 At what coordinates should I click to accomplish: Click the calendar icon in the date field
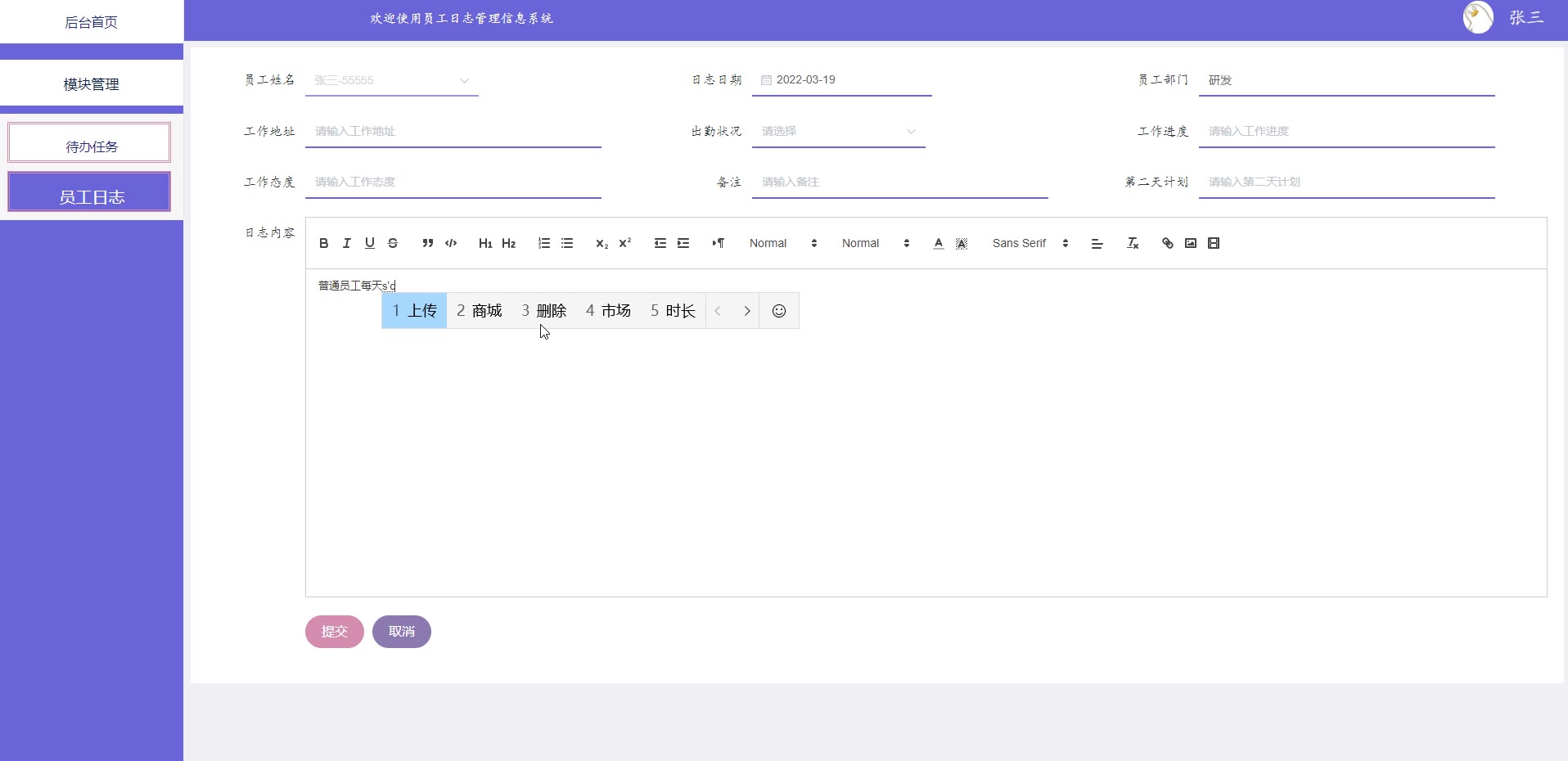point(766,80)
